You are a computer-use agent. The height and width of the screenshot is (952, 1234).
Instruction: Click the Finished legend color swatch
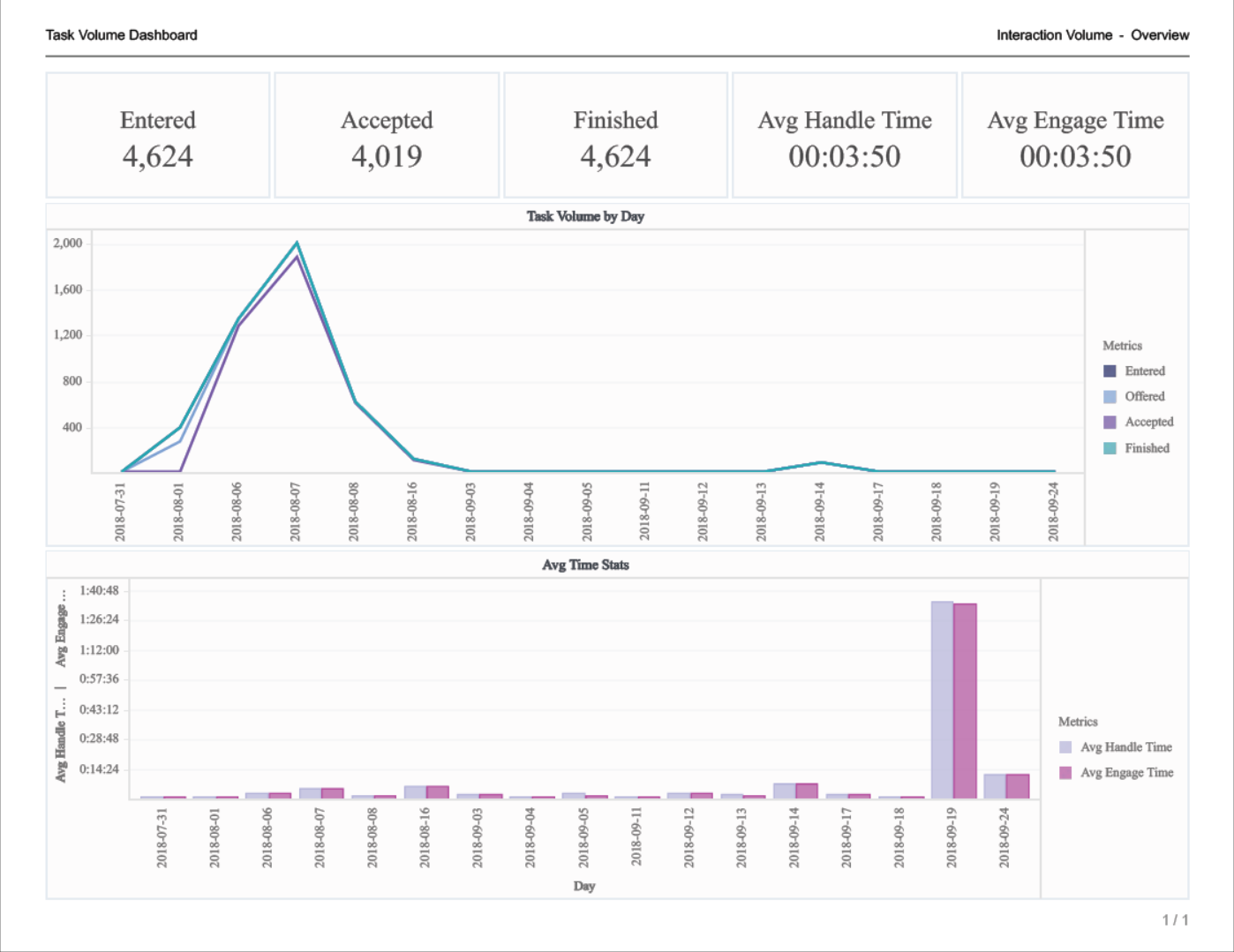click(1110, 448)
